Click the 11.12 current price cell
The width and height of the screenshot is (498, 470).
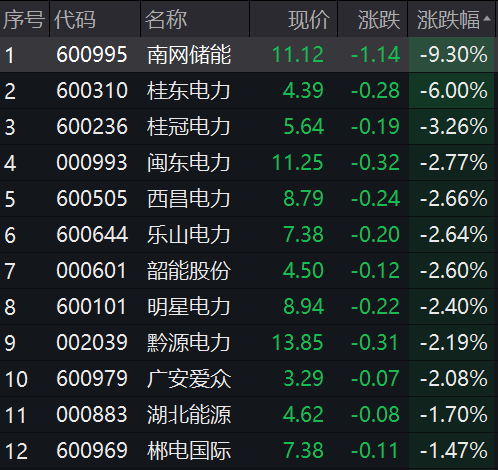coord(298,54)
